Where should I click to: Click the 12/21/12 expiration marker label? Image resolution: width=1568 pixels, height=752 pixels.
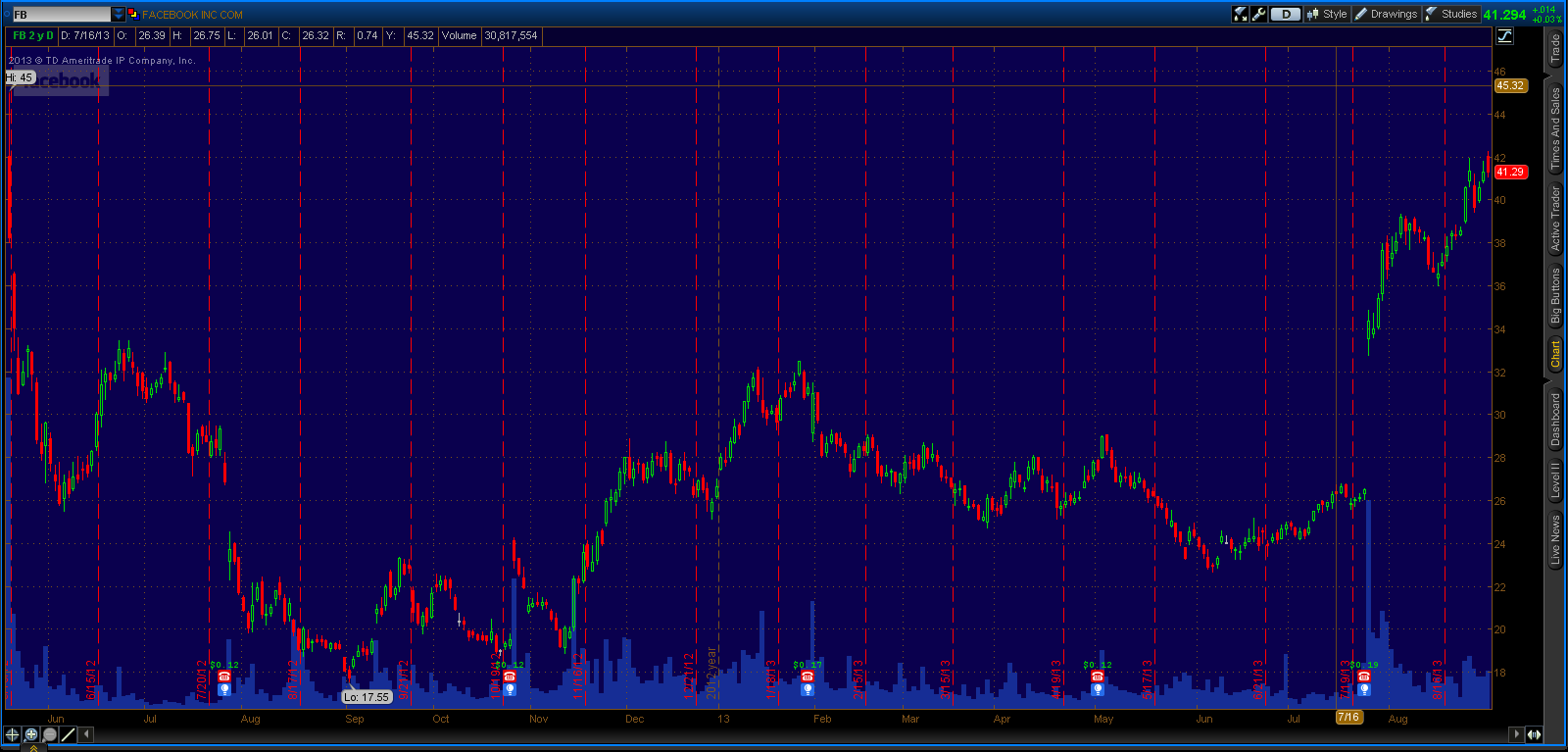pos(689,675)
